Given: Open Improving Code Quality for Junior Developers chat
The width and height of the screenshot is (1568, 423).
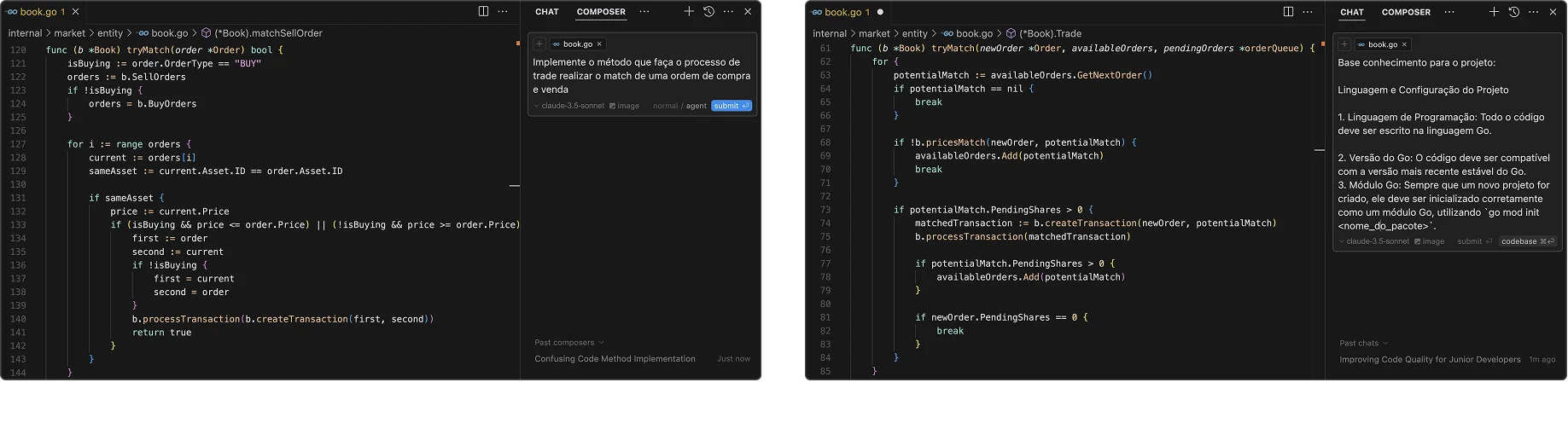Looking at the screenshot, I should click(1430, 360).
